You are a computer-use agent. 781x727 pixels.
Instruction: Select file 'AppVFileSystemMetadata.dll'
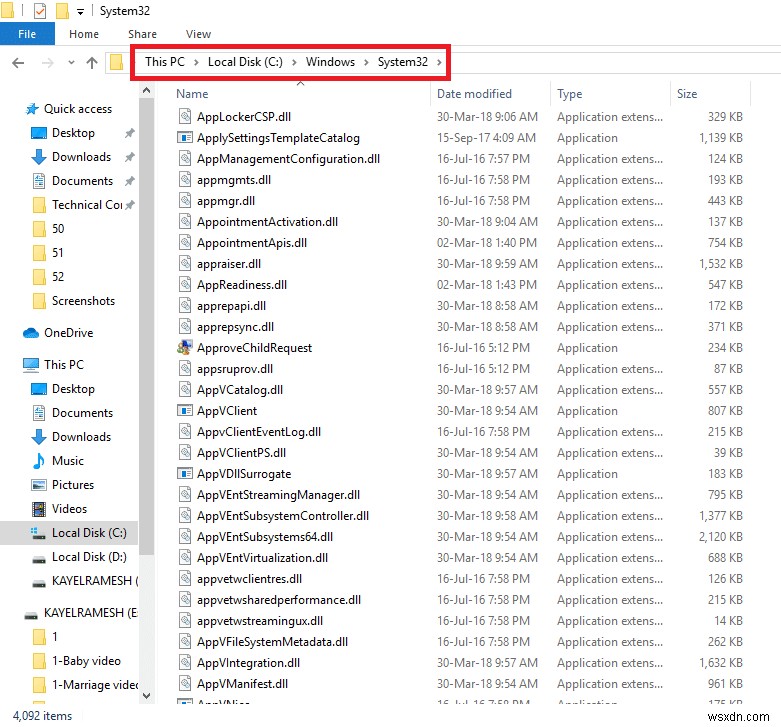[x=272, y=642]
